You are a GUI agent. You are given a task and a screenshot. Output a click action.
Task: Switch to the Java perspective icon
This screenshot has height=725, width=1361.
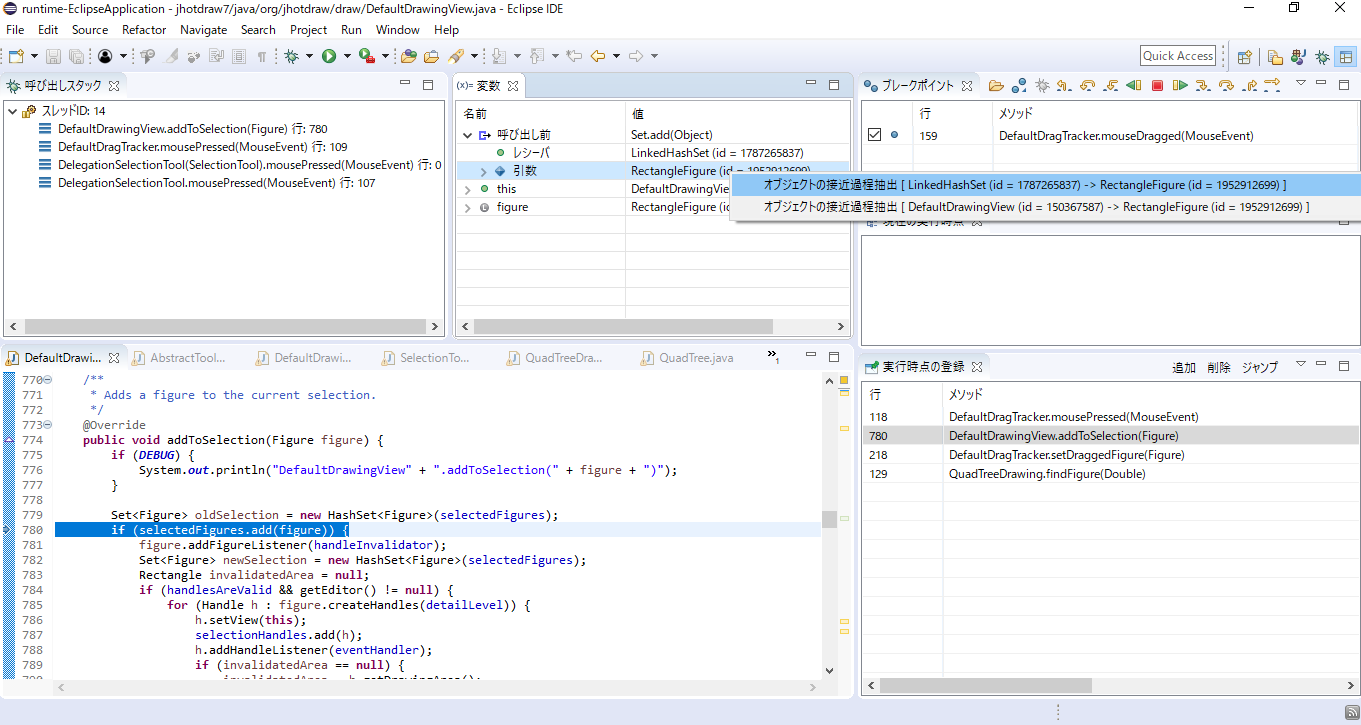coord(1298,57)
